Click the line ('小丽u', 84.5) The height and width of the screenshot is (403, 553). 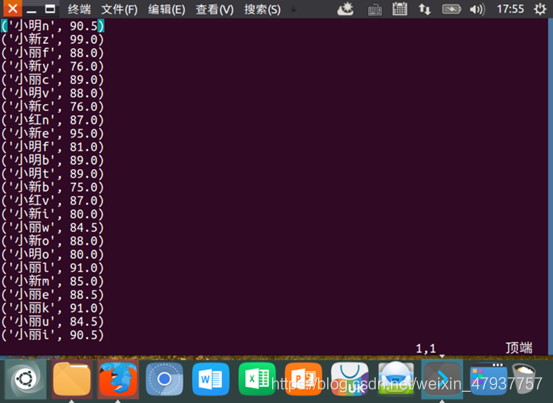pos(53,321)
